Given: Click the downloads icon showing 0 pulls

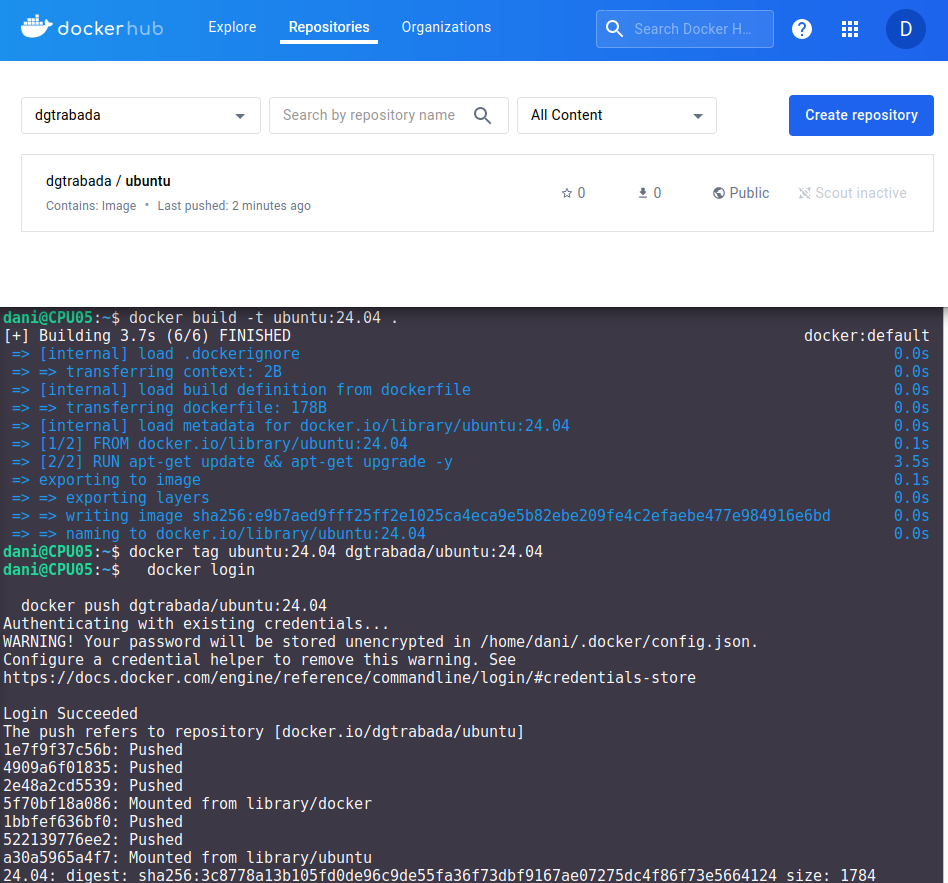Looking at the screenshot, I should point(643,193).
